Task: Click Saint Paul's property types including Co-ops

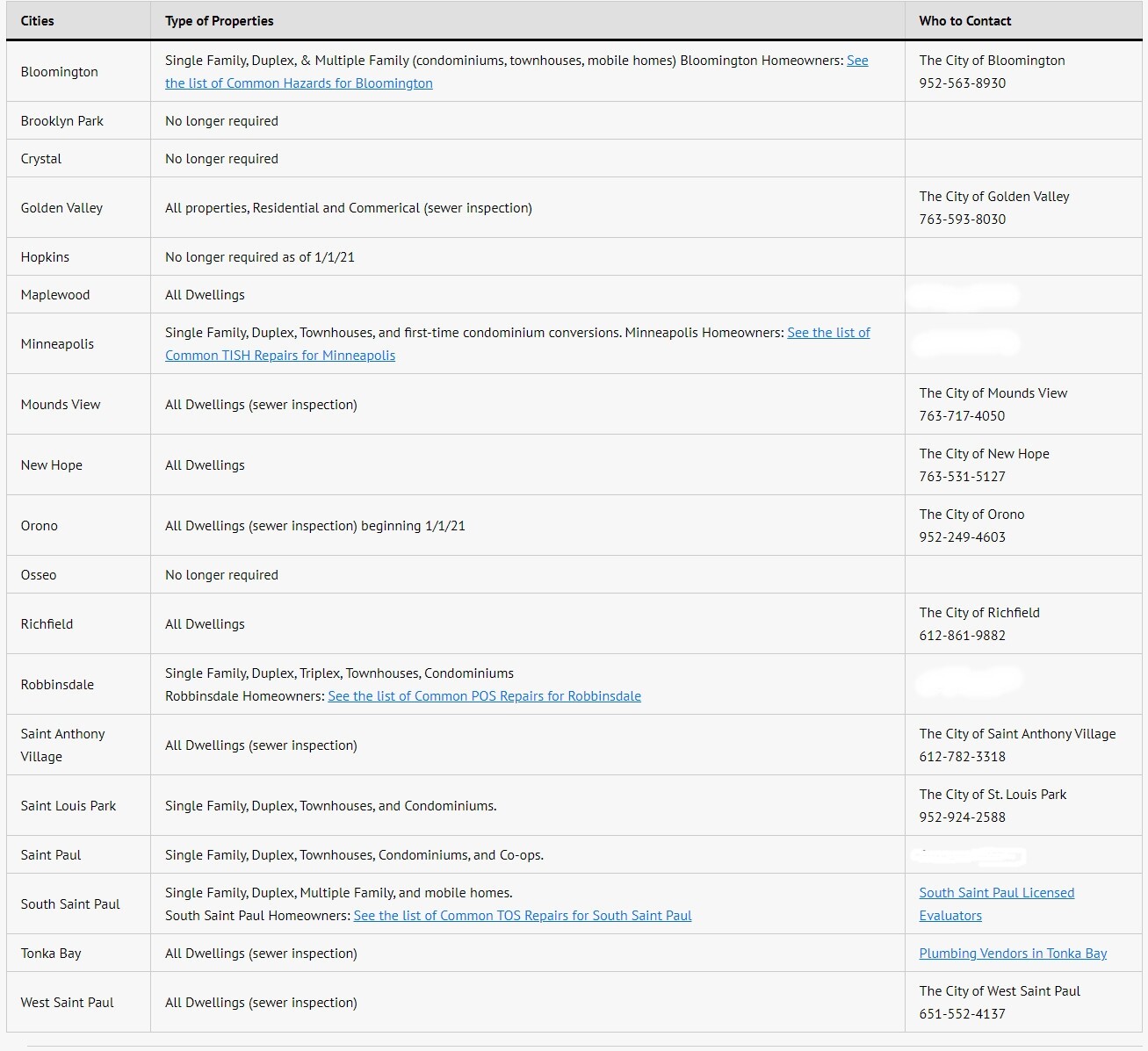Action: [354, 855]
